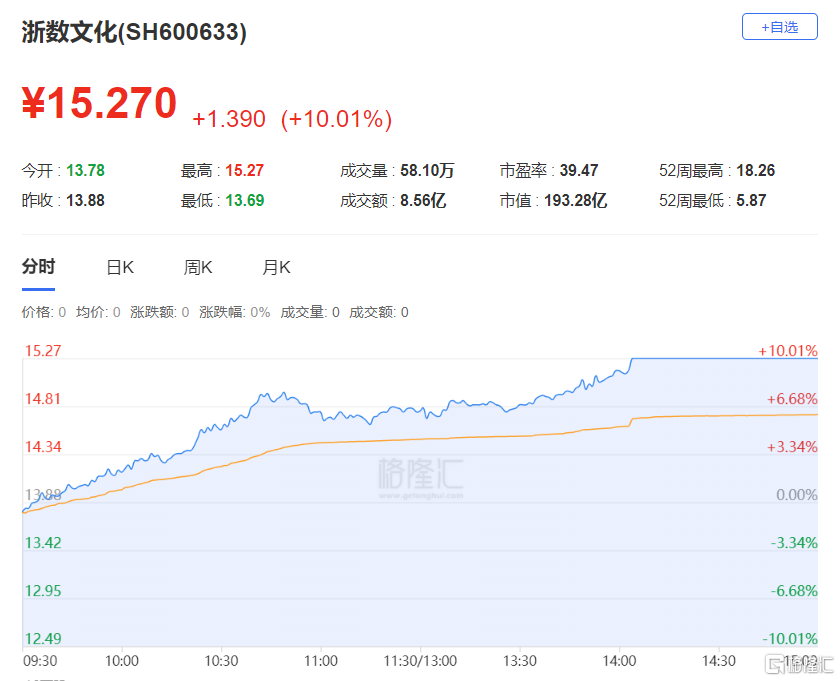Click current price ¥15.270
840x681 pixels.
[99, 103]
